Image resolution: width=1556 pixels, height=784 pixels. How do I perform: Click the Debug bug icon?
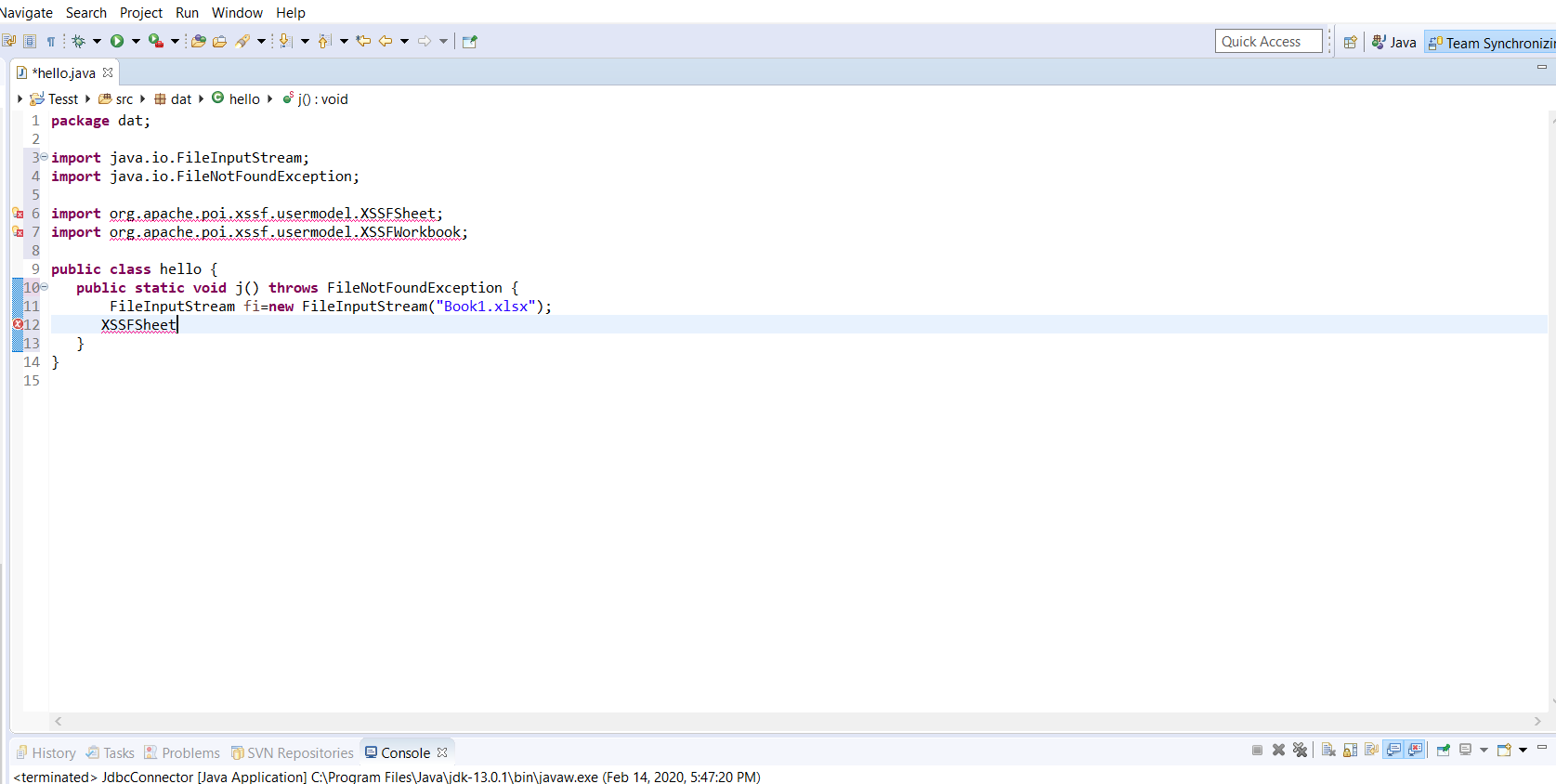pos(79,41)
